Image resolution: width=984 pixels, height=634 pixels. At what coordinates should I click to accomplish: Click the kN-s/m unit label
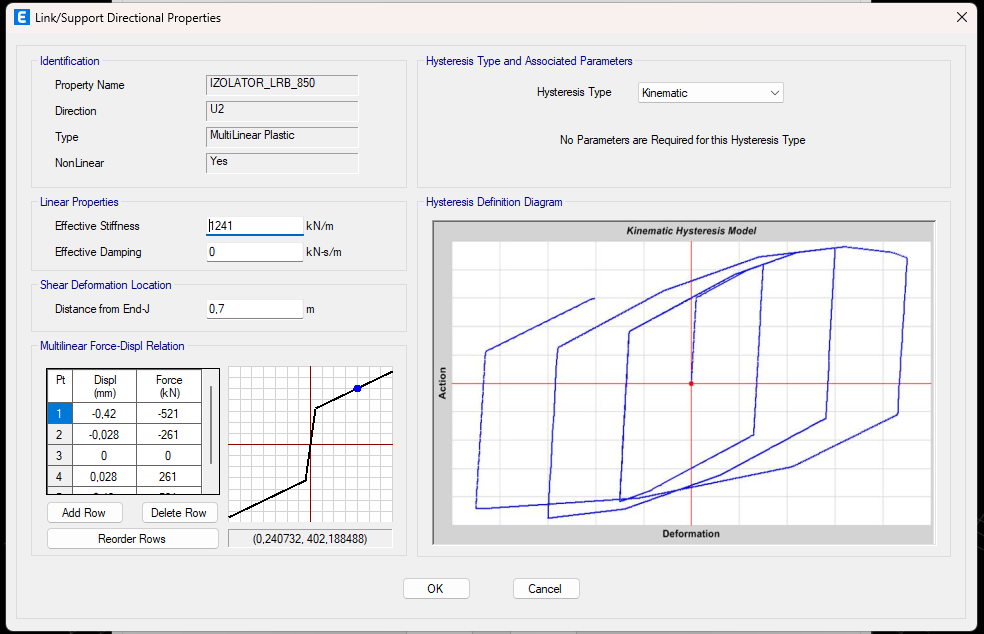coord(324,252)
